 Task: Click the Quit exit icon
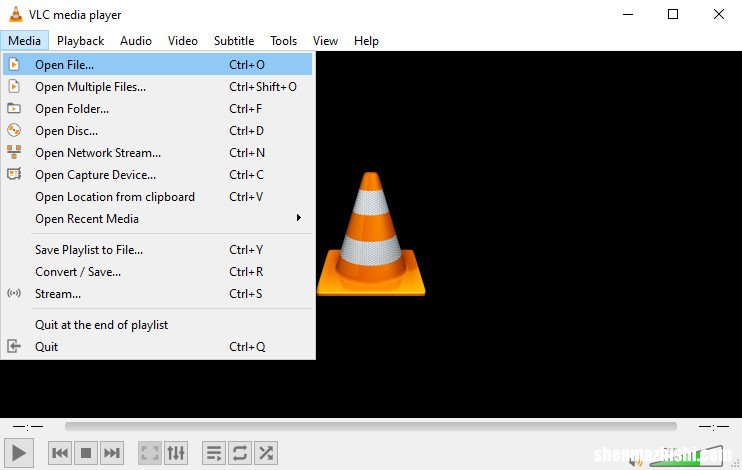coord(14,346)
